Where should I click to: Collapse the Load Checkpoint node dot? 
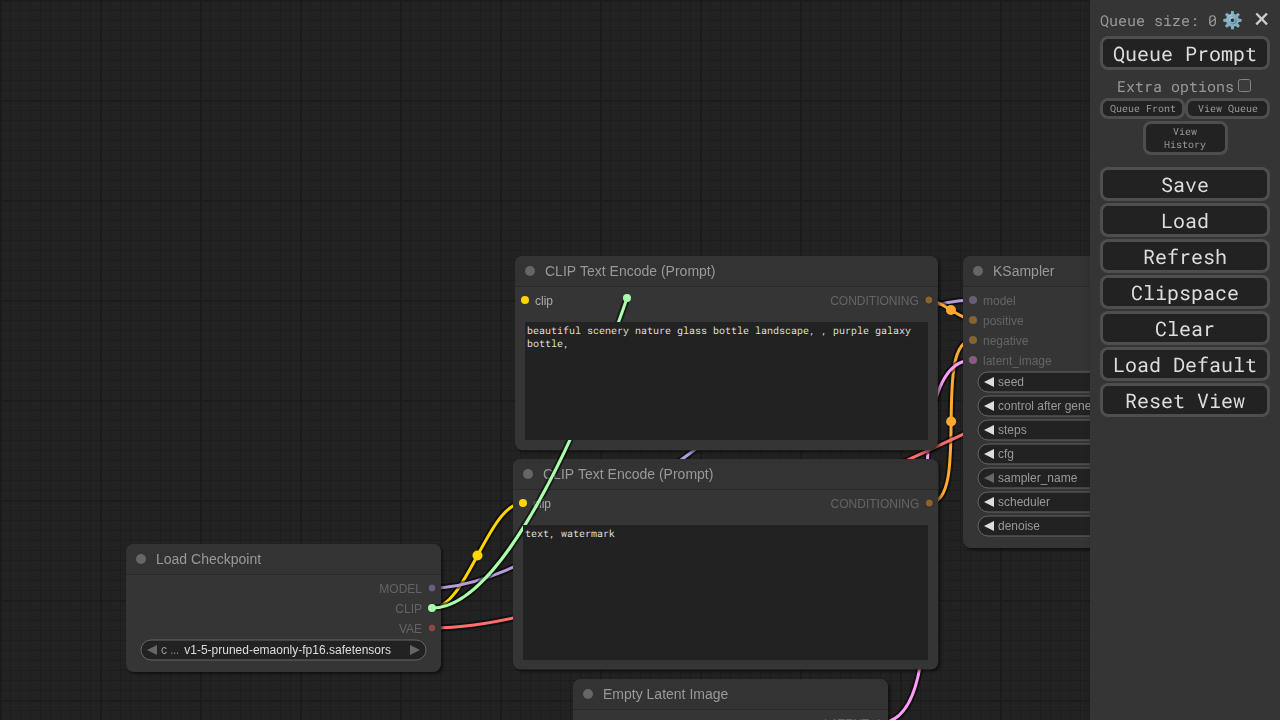pos(141,559)
